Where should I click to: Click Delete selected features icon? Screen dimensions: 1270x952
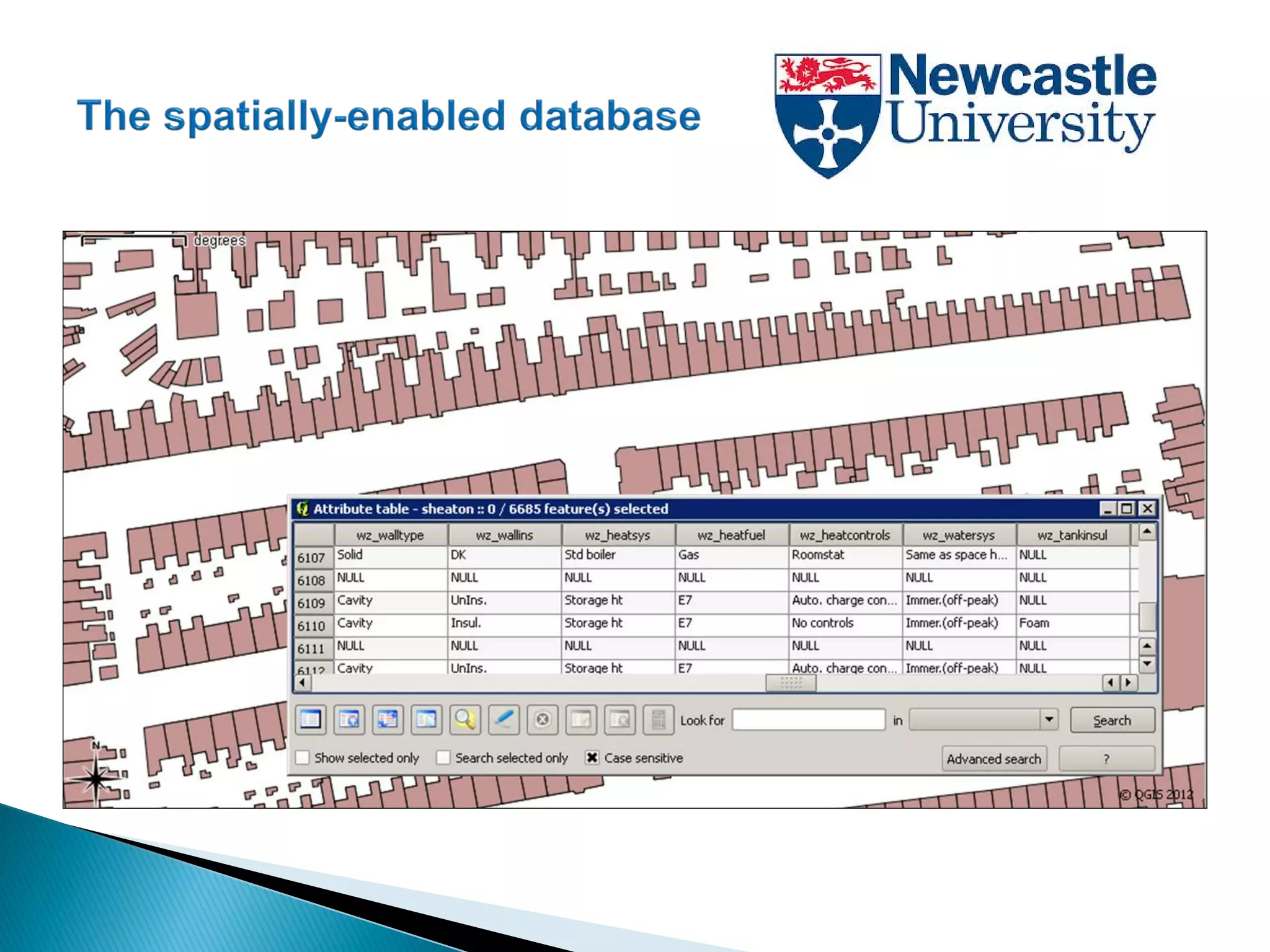click(542, 720)
